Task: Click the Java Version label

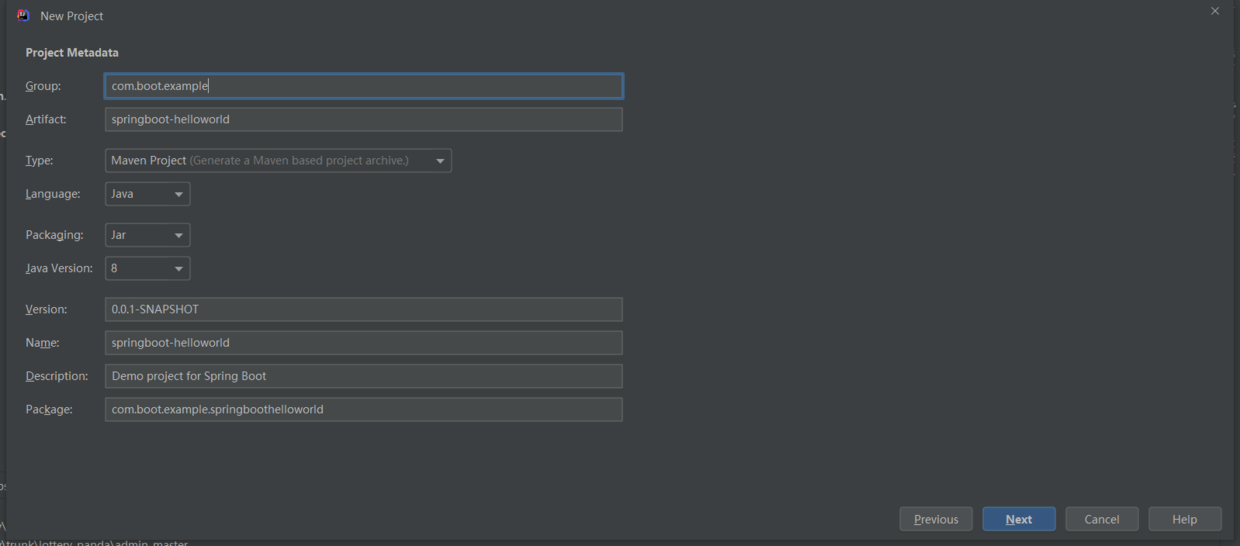Action: (59, 268)
